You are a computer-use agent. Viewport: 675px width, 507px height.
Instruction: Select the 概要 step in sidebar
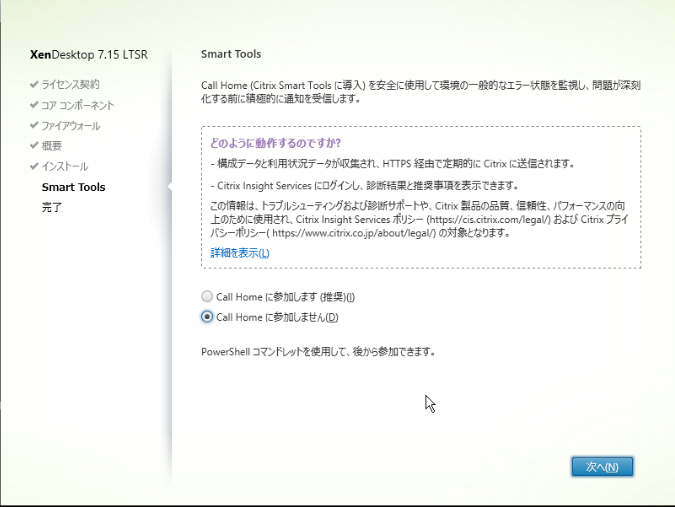tap(52, 146)
